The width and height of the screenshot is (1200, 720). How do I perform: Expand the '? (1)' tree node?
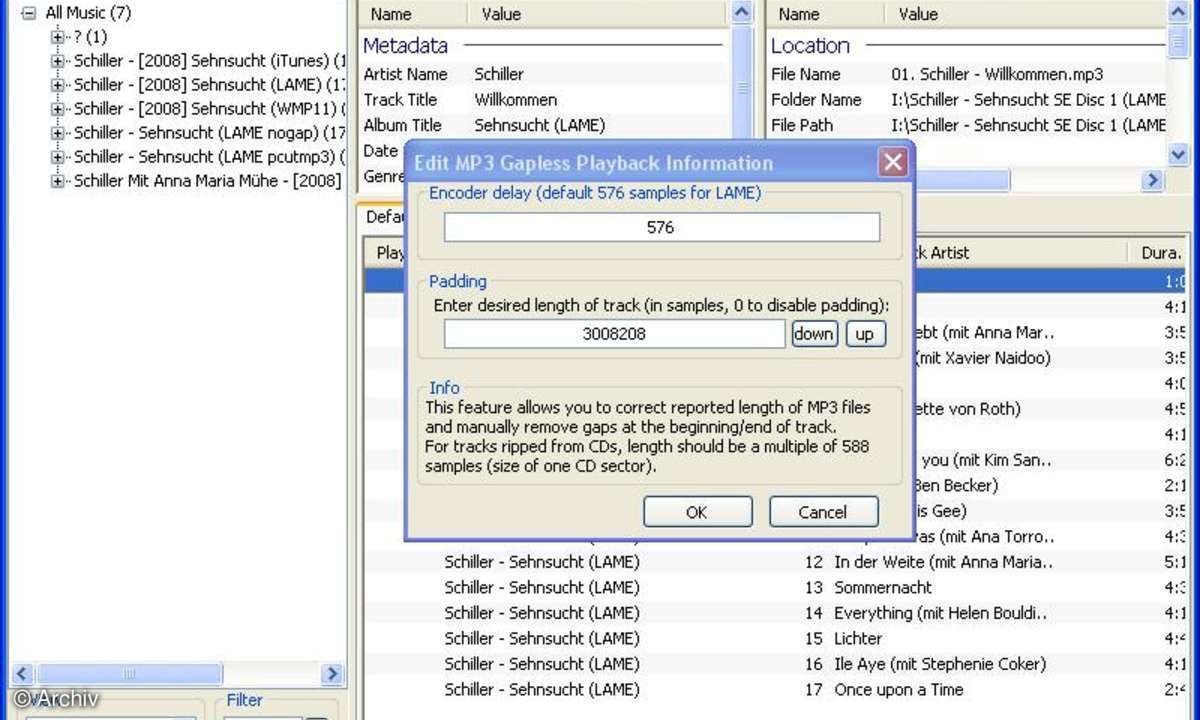pyautogui.click(x=57, y=37)
